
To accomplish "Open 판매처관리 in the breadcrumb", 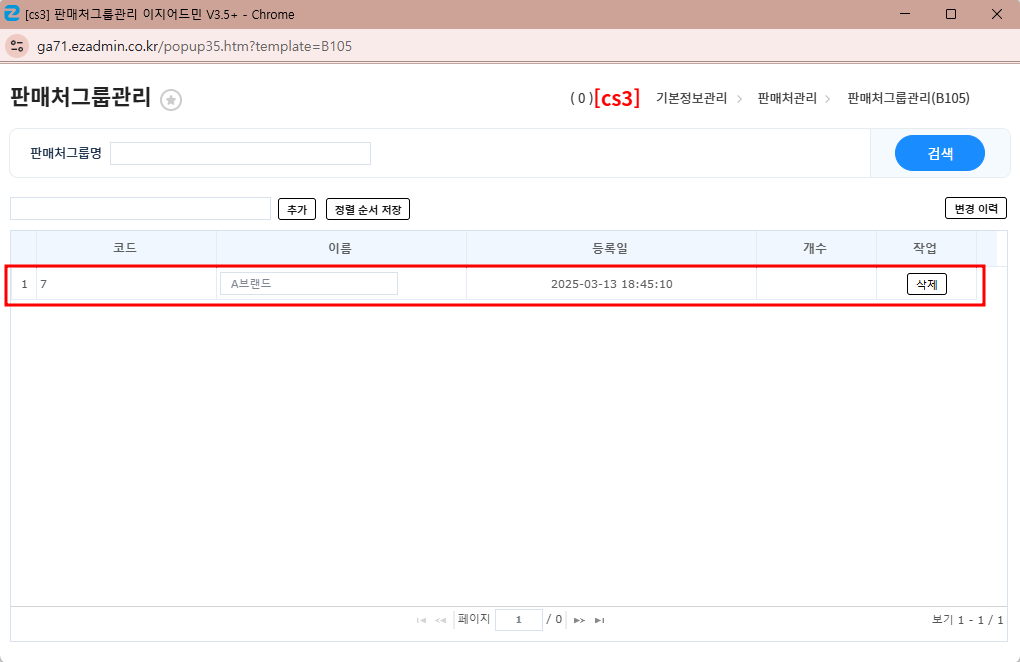I will [x=787, y=98].
